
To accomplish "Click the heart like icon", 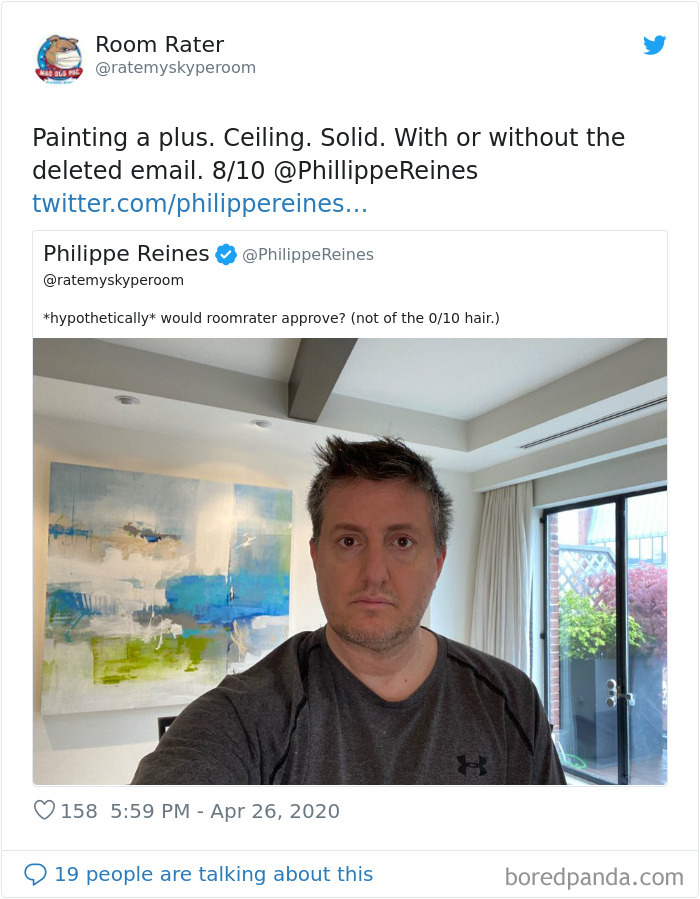I will [44, 810].
